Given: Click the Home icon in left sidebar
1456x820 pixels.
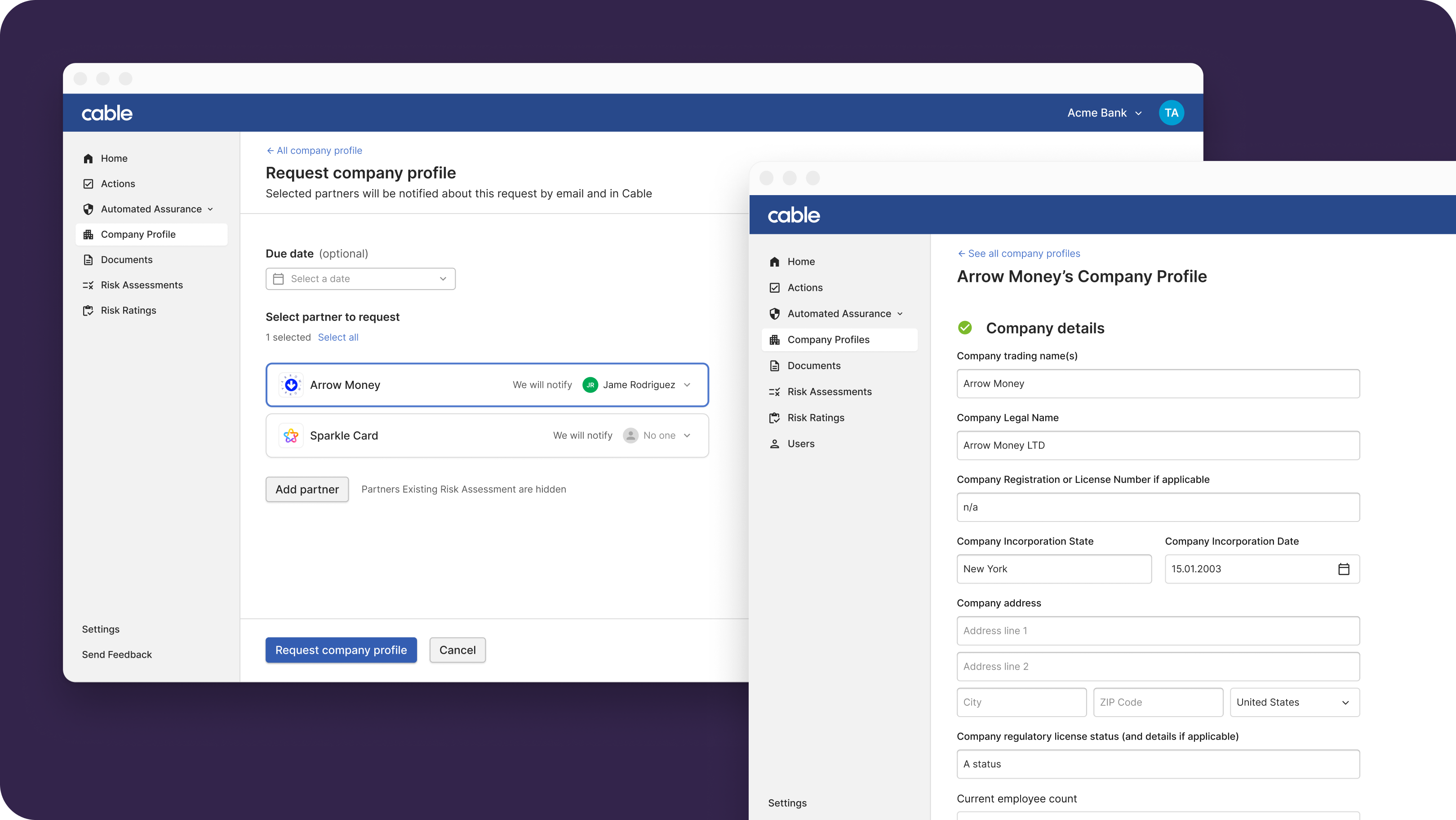Looking at the screenshot, I should (x=88, y=158).
